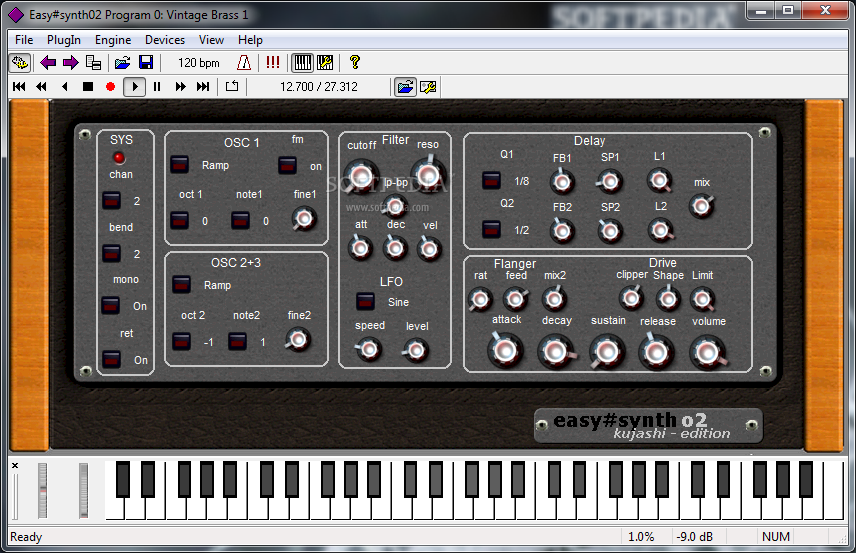Save bank with floppy disk icon
The width and height of the screenshot is (856, 553).
click(146, 63)
